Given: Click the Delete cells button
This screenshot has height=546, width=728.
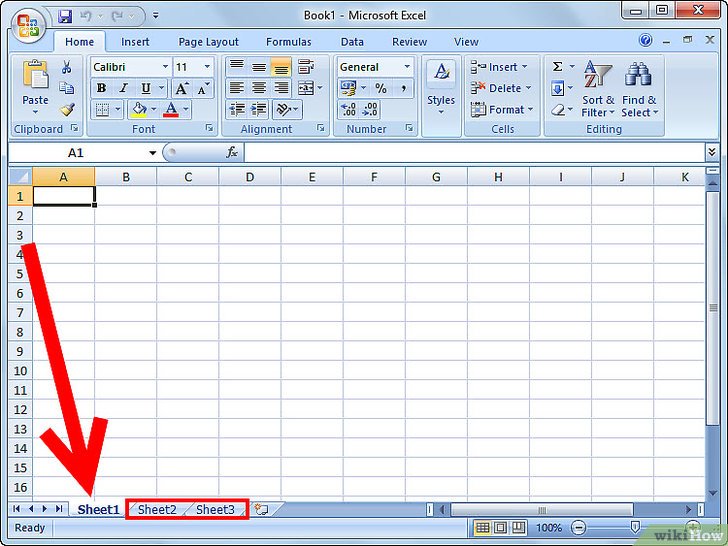Looking at the screenshot, I should [x=501, y=88].
